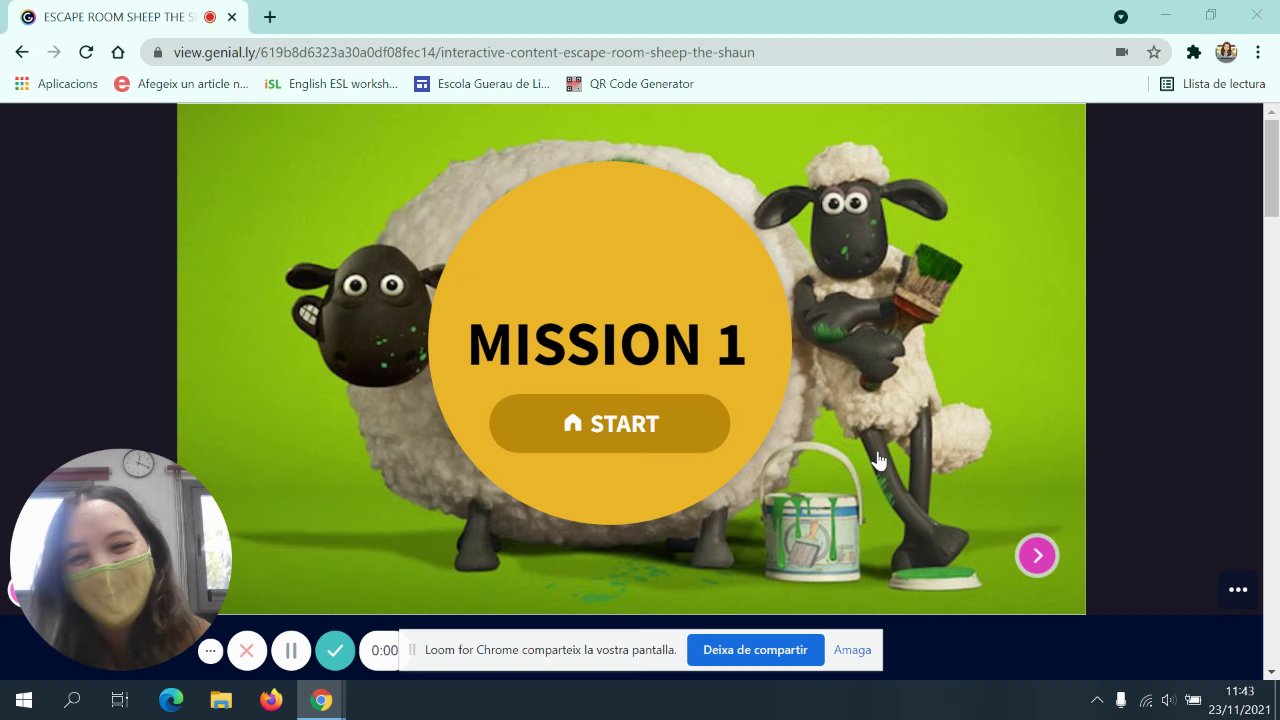
Task: Switch to Chrome in taskbar
Action: click(x=321, y=700)
